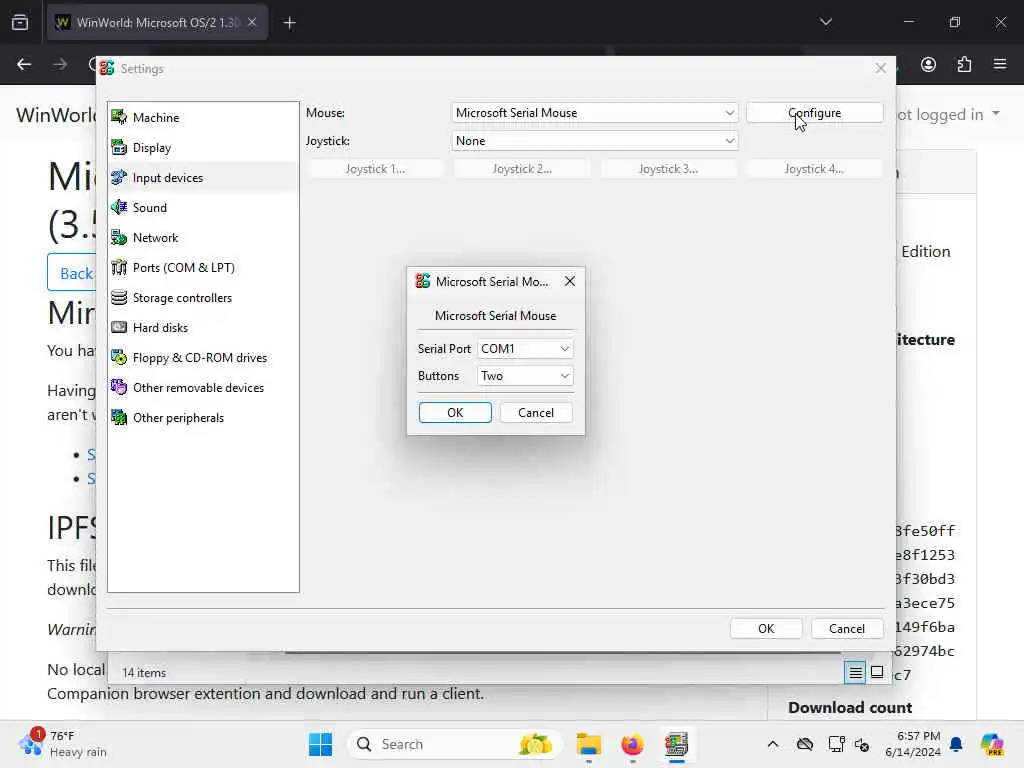Screen dimensions: 1024x768
Task: Confirm the mouse dialog with OK
Action: coord(455,413)
